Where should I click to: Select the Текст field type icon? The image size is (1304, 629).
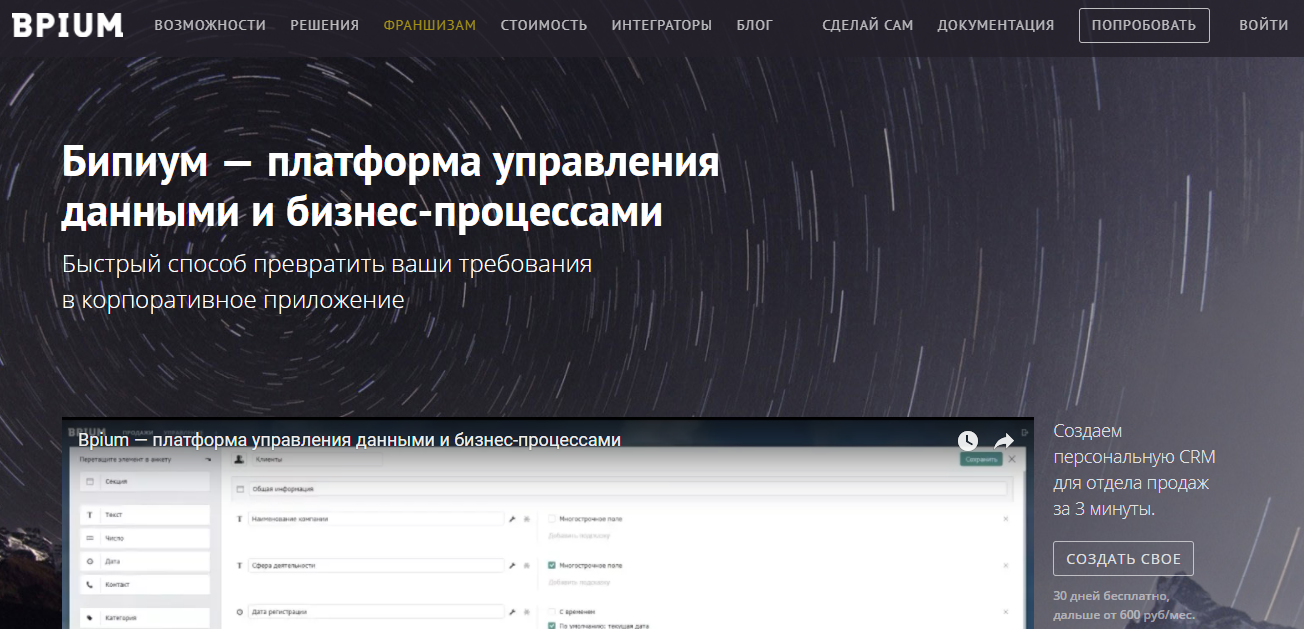point(89,515)
